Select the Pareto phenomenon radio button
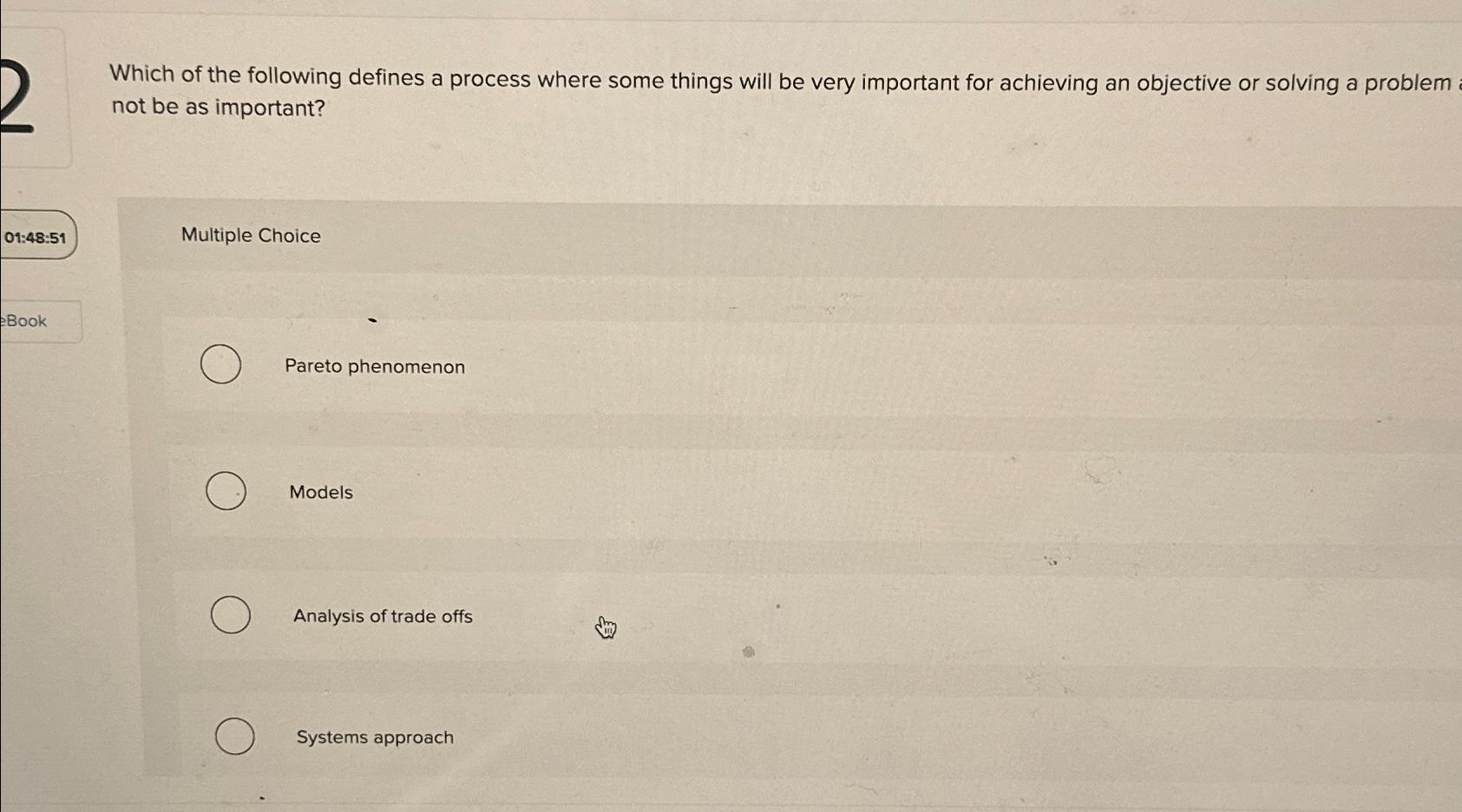 220,364
